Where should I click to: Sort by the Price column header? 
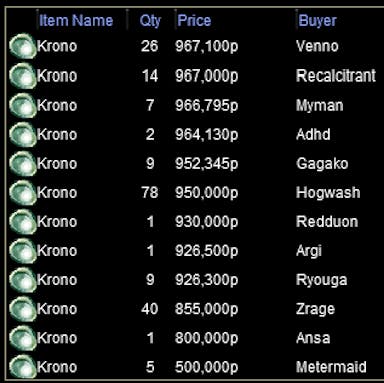point(194,20)
